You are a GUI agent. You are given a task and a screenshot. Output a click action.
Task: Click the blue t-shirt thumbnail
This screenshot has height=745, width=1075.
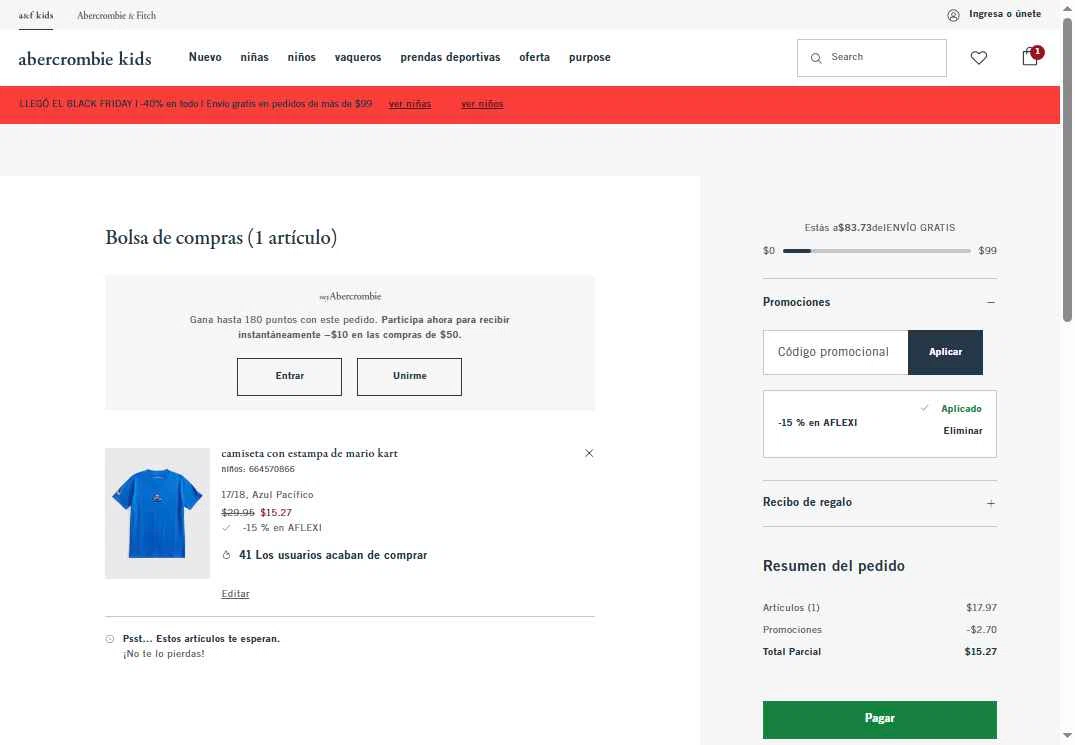tap(157, 513)
